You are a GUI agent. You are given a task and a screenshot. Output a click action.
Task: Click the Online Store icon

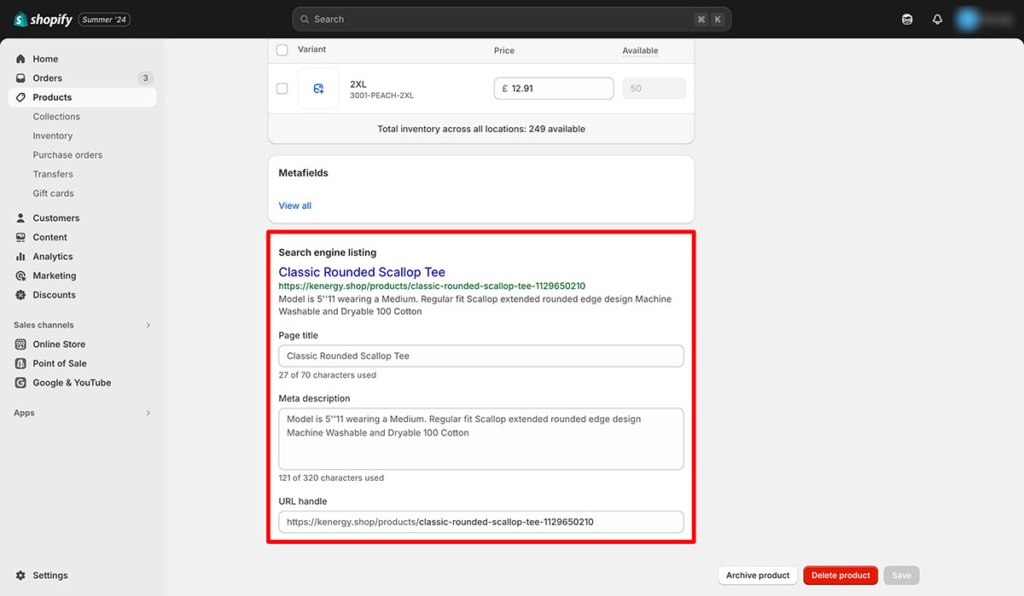click(22, 343)
